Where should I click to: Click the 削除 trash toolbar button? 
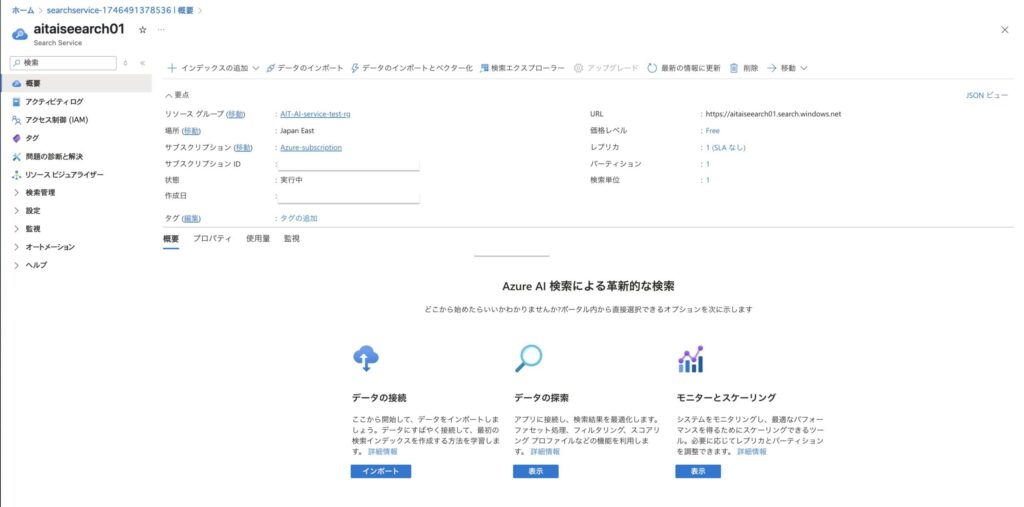point(744,68)
